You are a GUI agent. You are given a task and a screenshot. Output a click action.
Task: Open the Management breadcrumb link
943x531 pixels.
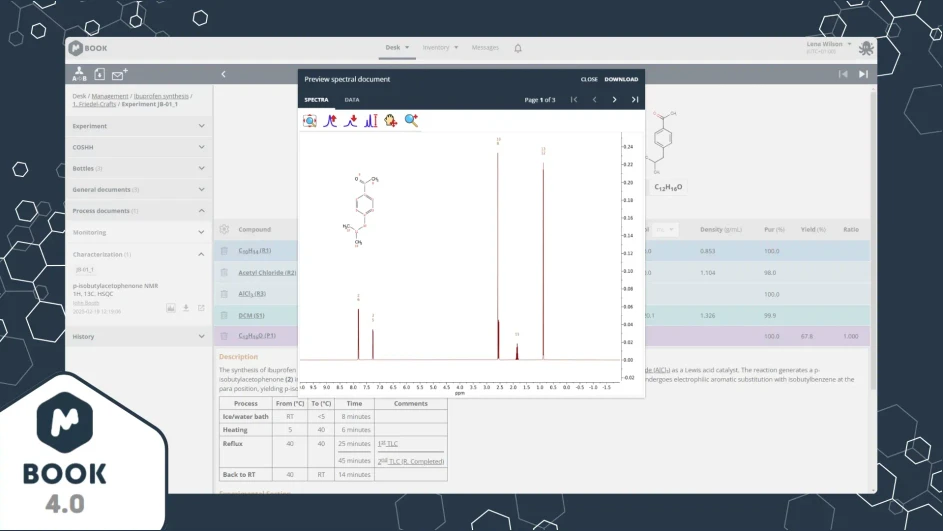[110, 96]
